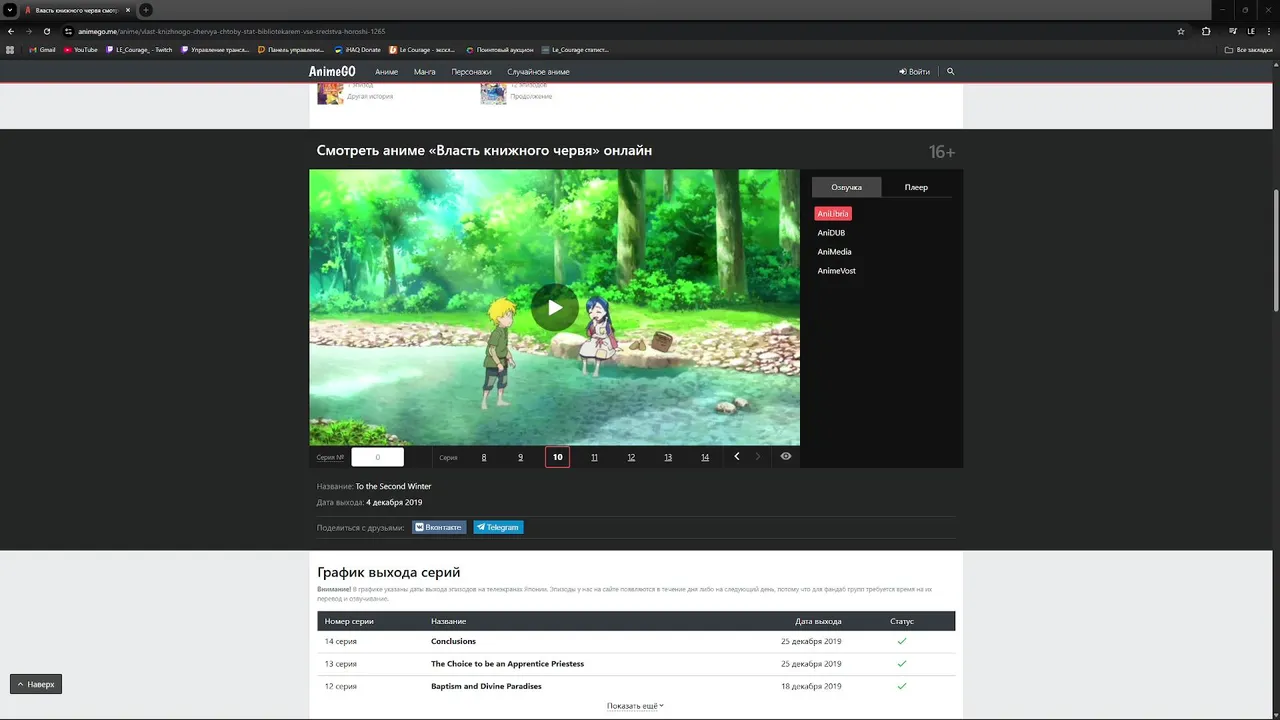Select AniDUB voice-over
The height and width of the screenshot is (720, 1280).
coord(831,233)
